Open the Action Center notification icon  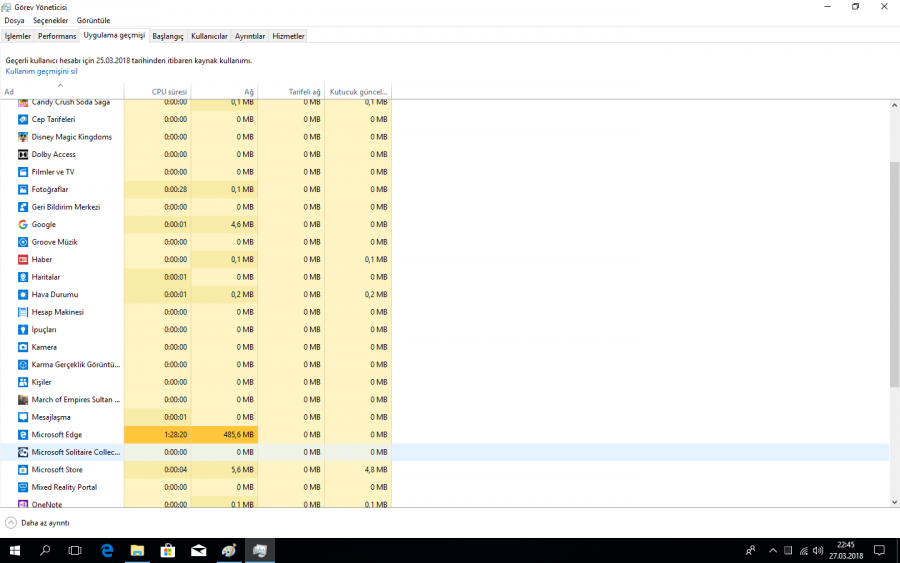point(879,551)
